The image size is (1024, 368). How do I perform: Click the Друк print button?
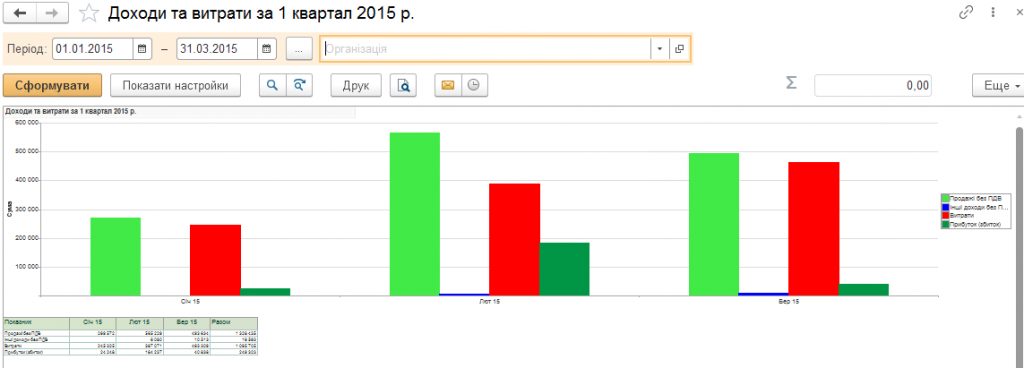click(x=356, y=85)
